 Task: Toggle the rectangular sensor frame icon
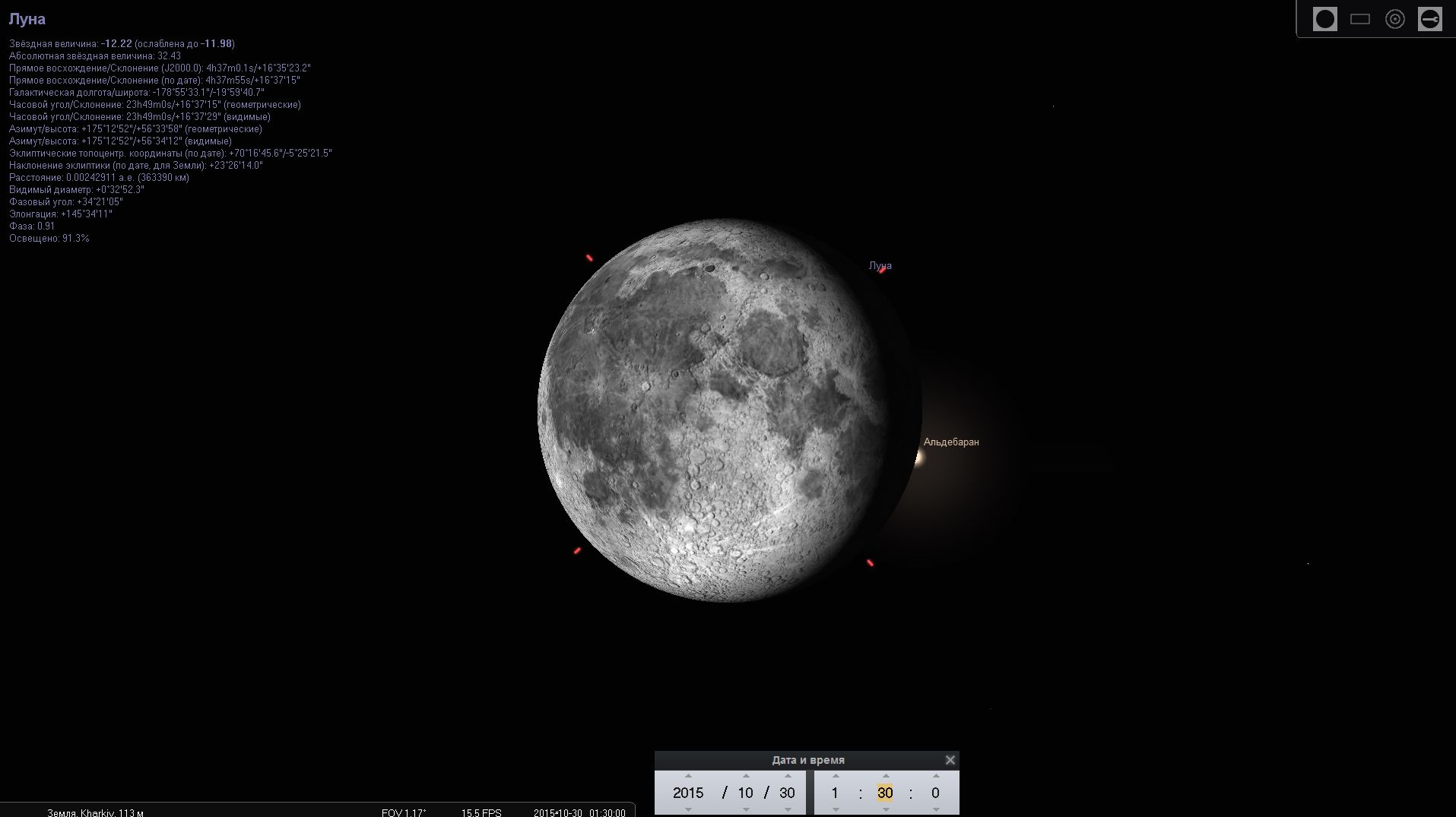(1359, 20)
